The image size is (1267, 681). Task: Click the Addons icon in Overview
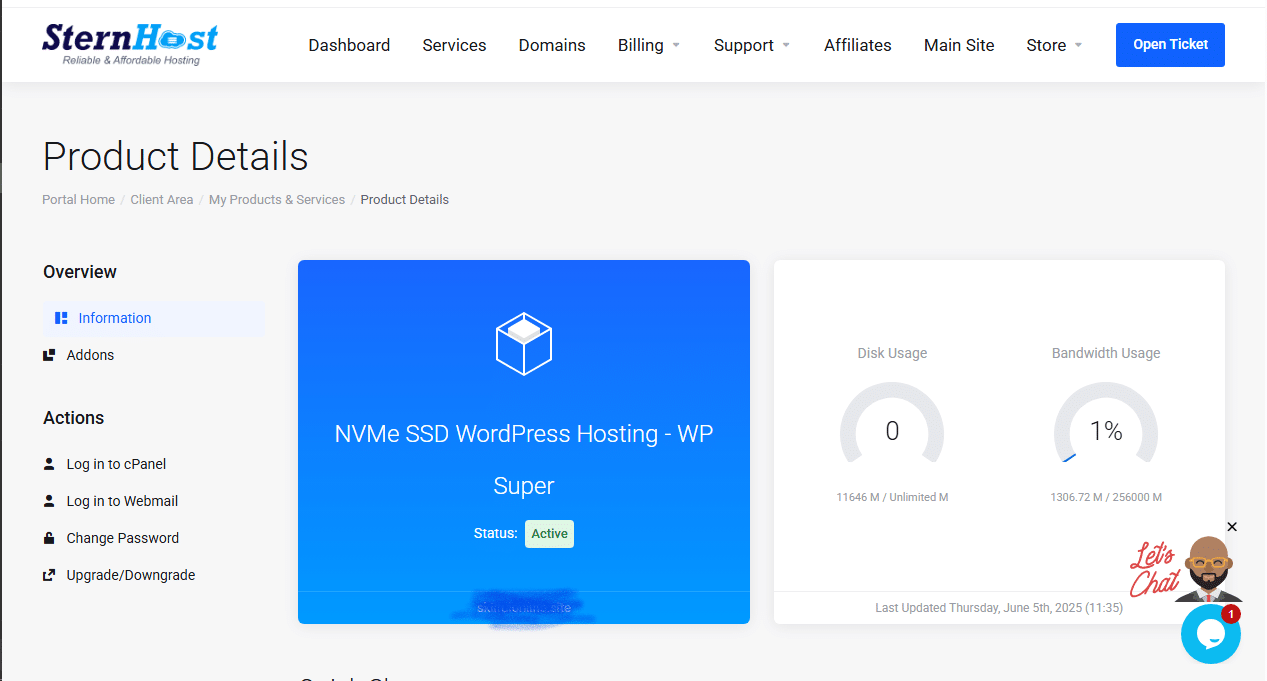[49, 355]
